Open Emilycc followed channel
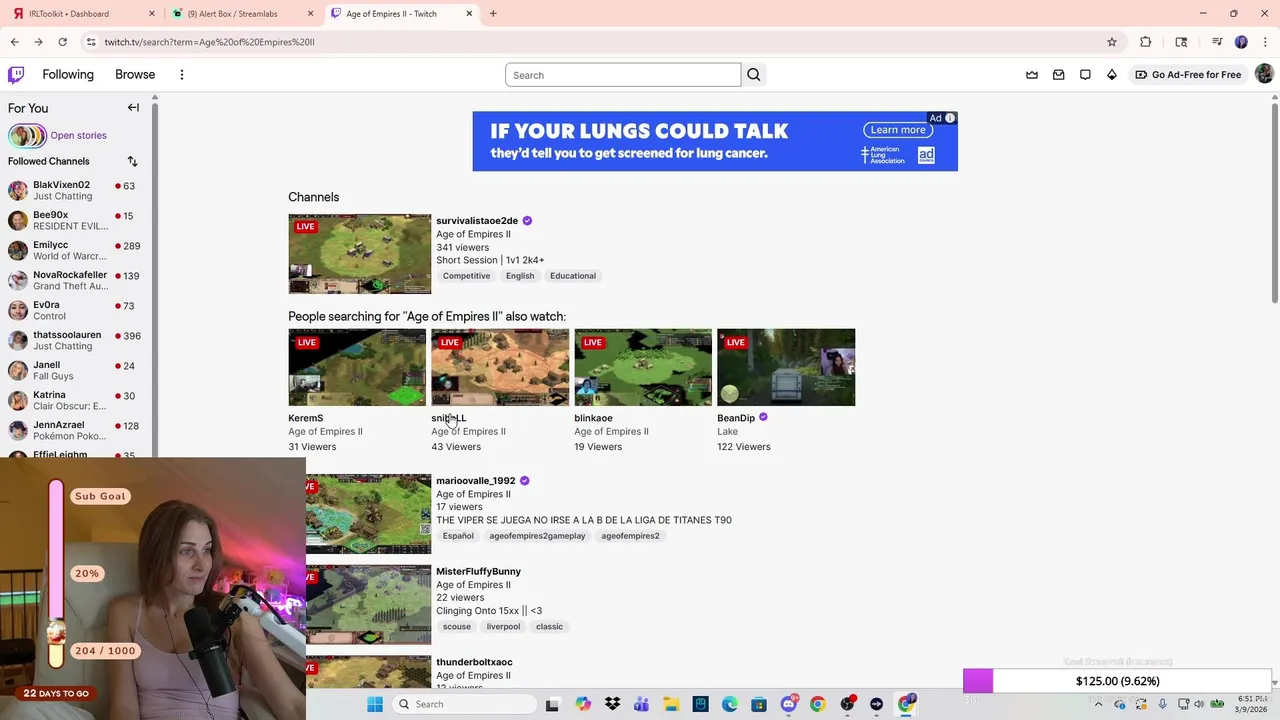 pyautogui.click(x=75, y=250)
